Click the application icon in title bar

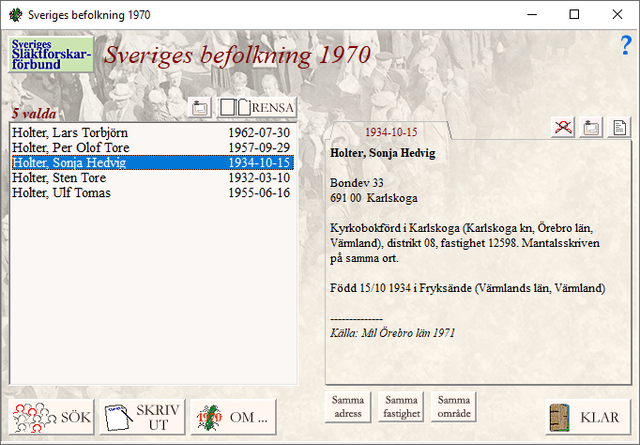[x=16, y=15]
